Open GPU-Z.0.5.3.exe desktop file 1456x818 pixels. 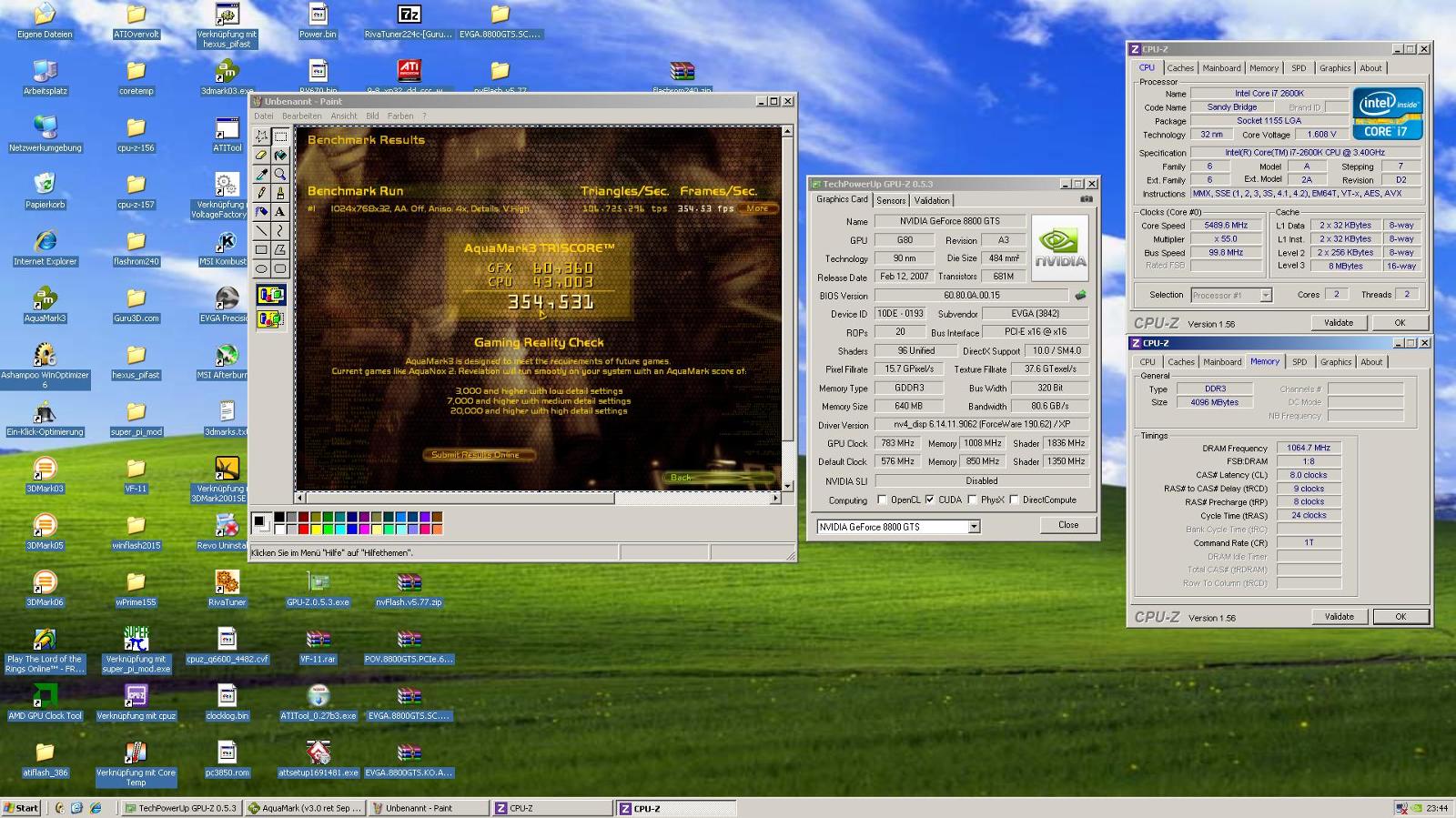tap(318, 588)
